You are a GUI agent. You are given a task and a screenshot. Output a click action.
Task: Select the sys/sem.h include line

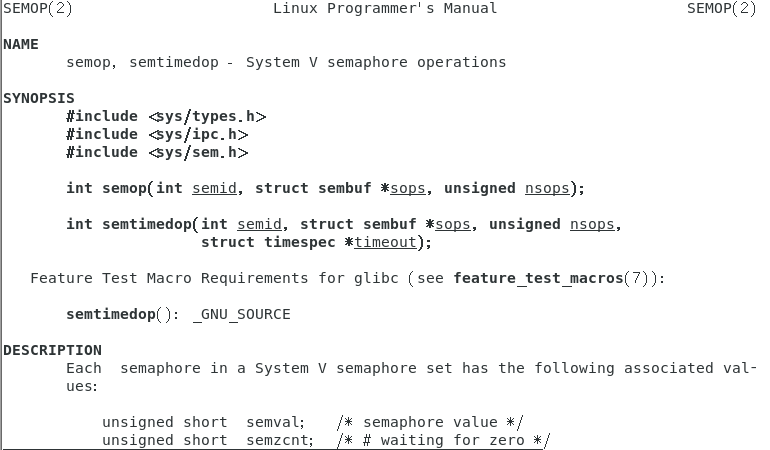[157, 152]
